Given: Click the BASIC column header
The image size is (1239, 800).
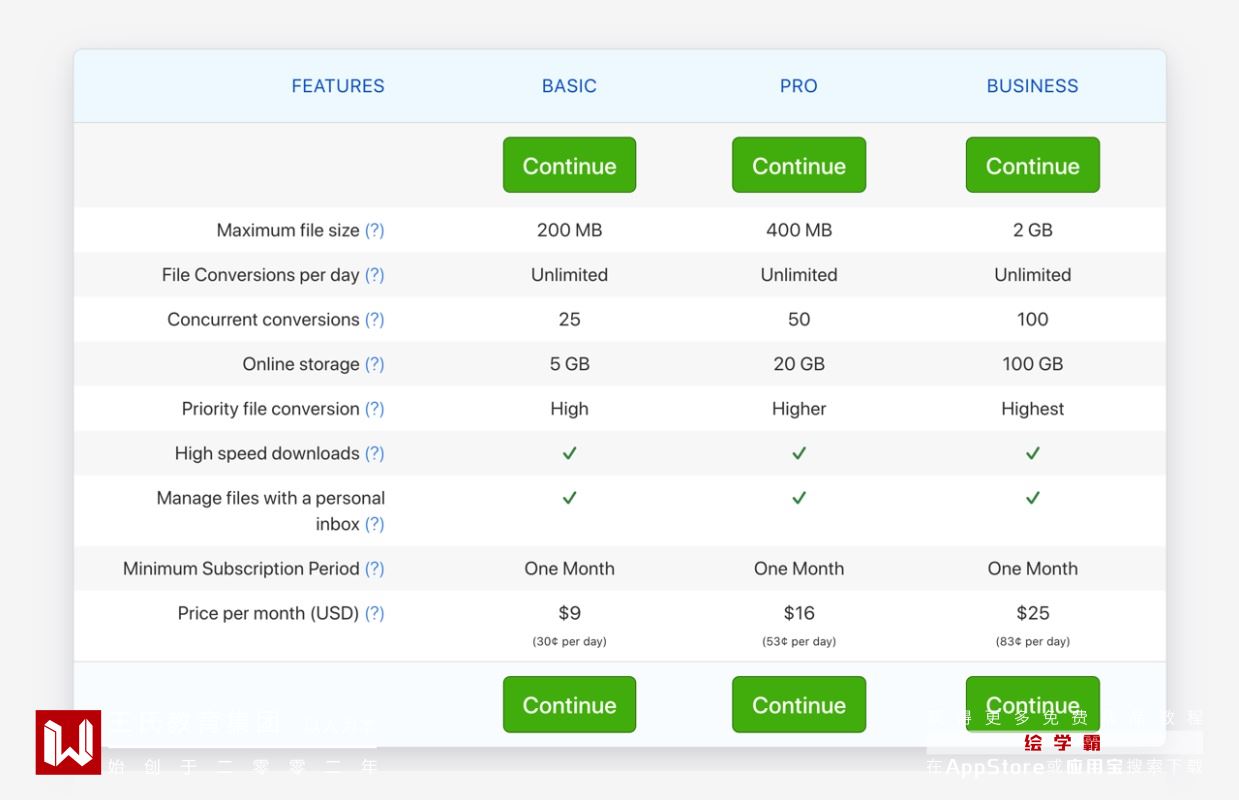Looking at the screenshot, I should [x=569, y=86].
